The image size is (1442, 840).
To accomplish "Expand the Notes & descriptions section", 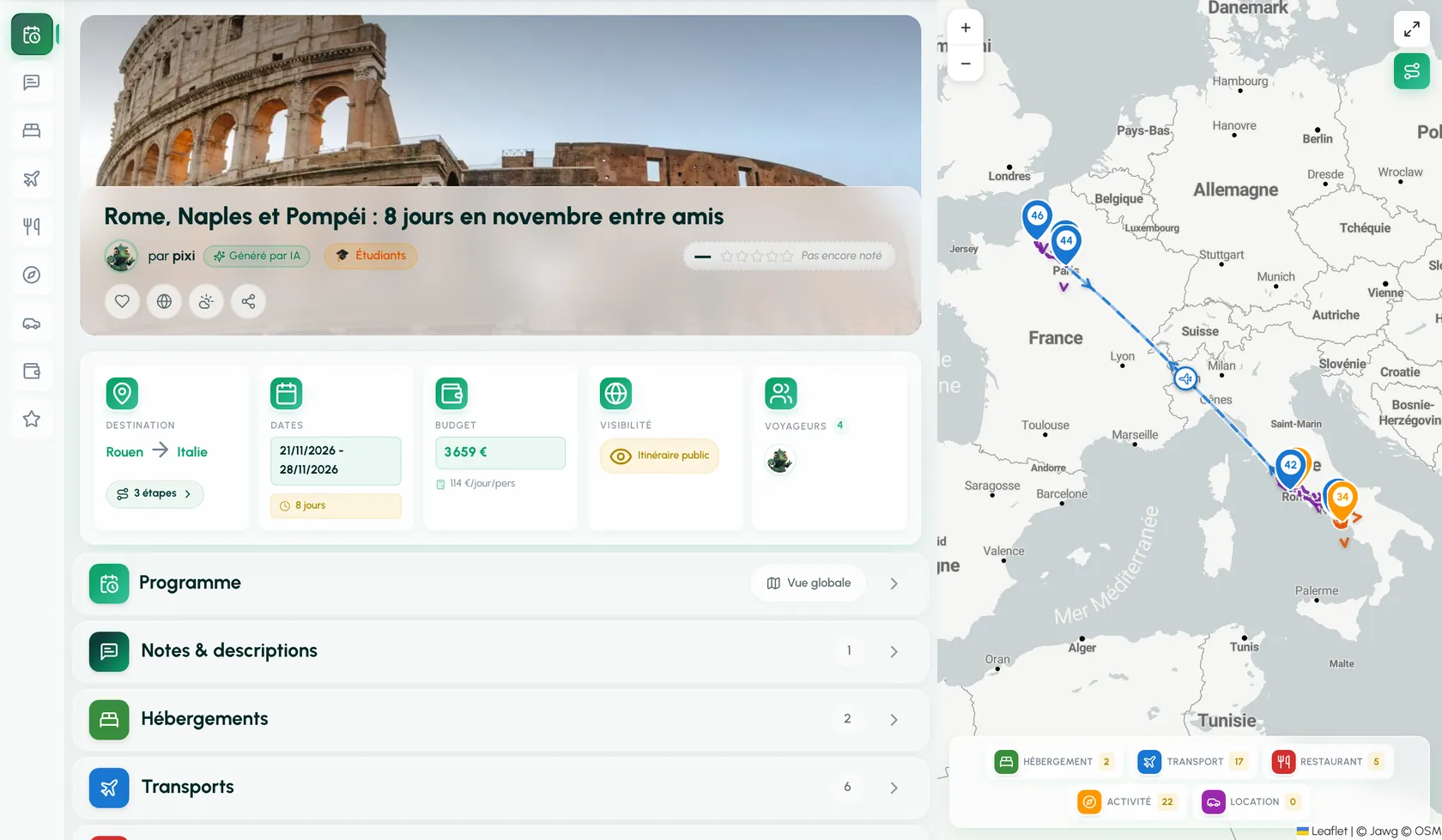I will coord(501,651).
